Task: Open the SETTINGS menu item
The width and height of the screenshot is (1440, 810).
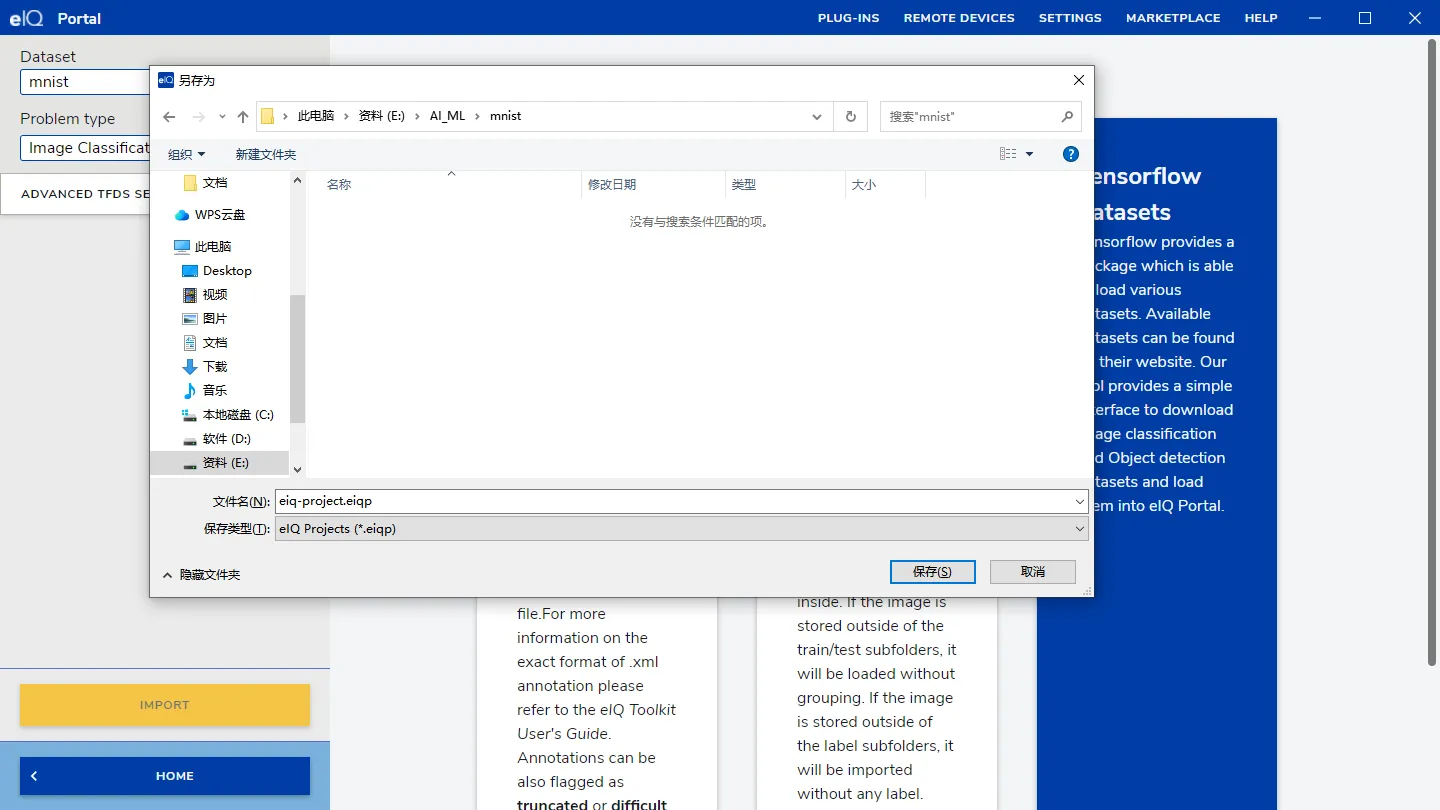Action: [x=1070, y=17]
